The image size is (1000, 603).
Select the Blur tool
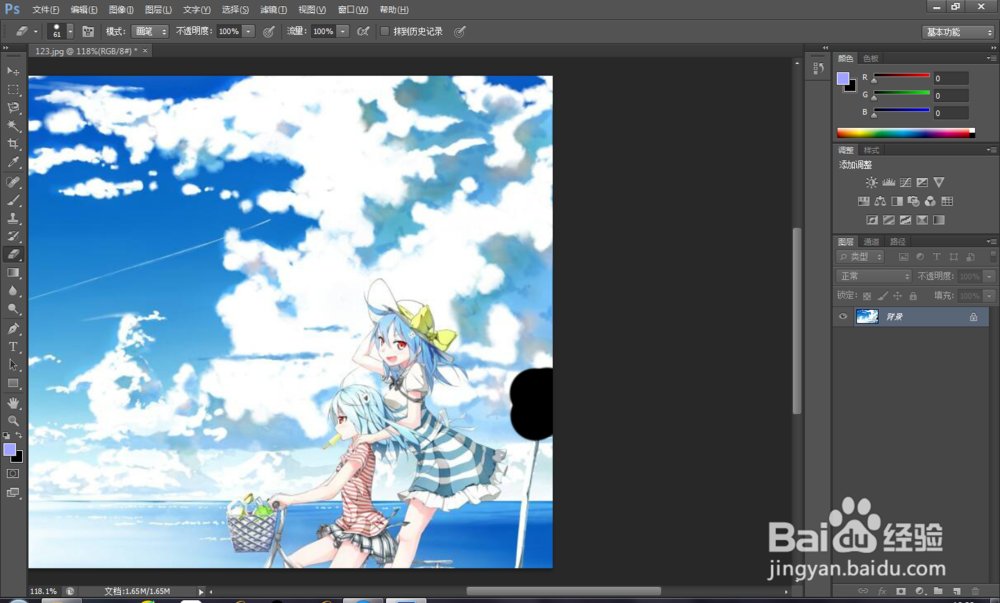[13, 291]
